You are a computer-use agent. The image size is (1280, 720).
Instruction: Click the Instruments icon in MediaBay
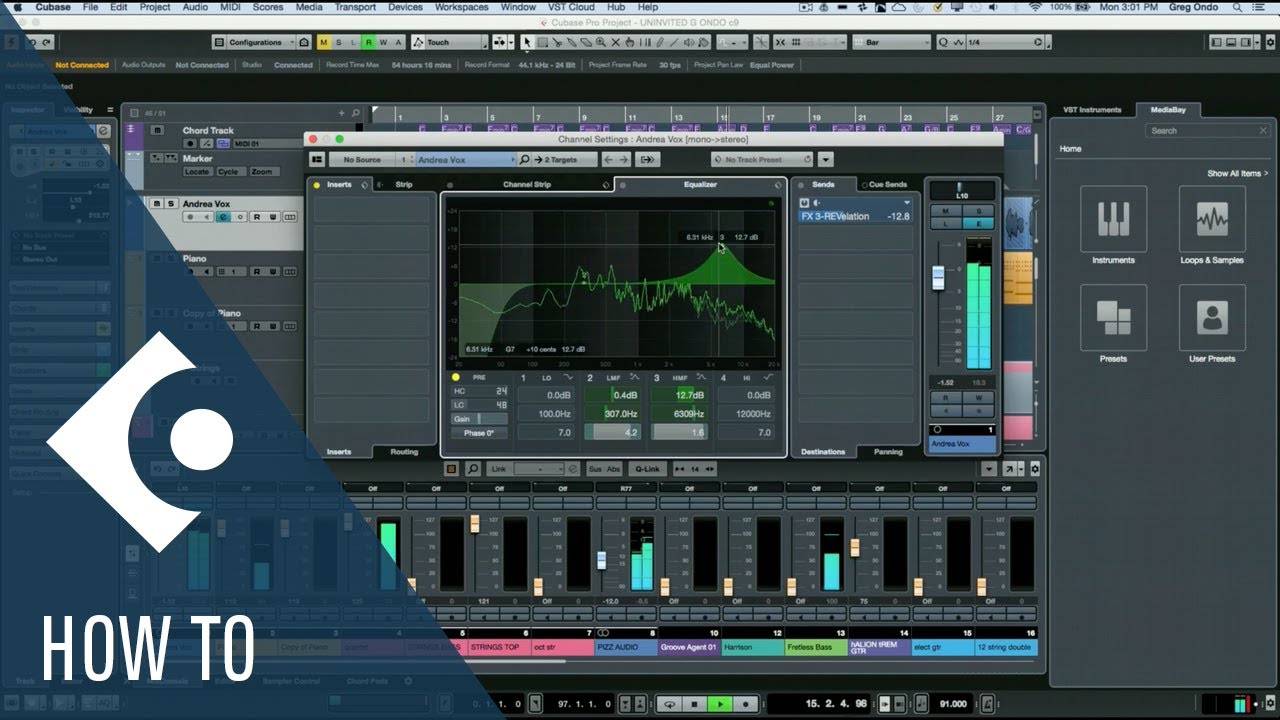pyautogui.click(x=1113, y=219)
